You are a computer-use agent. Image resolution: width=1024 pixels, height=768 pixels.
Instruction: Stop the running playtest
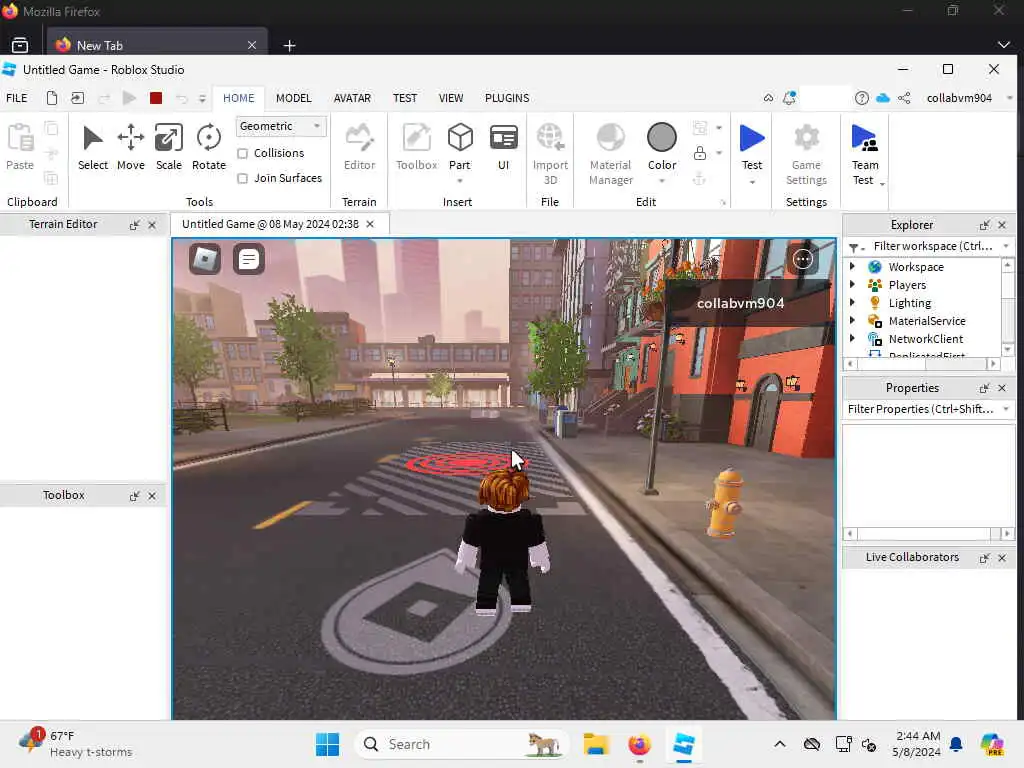[155, 98]
